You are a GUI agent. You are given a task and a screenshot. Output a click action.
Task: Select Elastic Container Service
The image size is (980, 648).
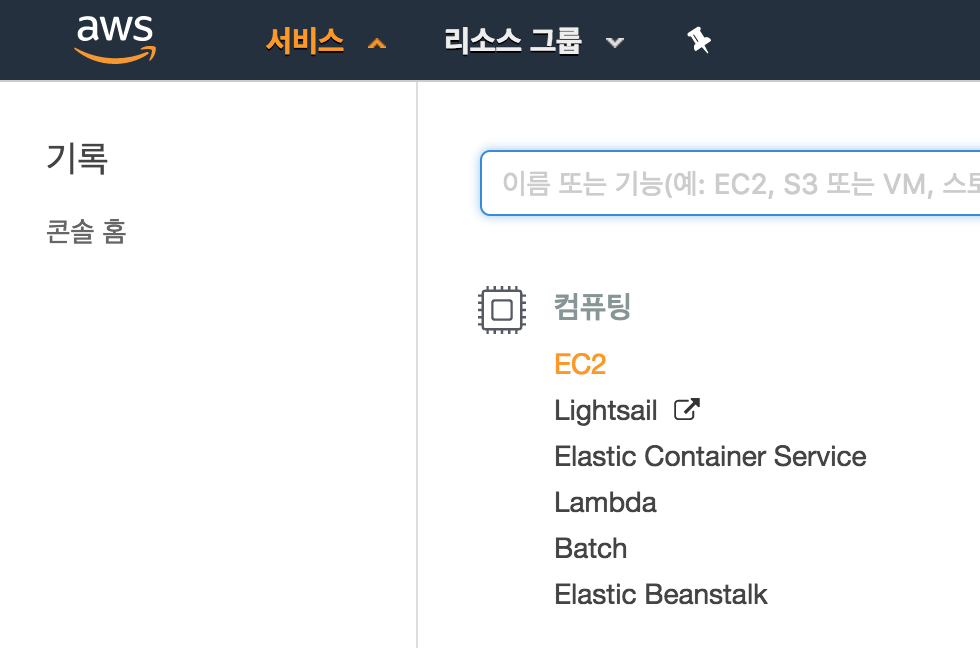click(710, 456)
